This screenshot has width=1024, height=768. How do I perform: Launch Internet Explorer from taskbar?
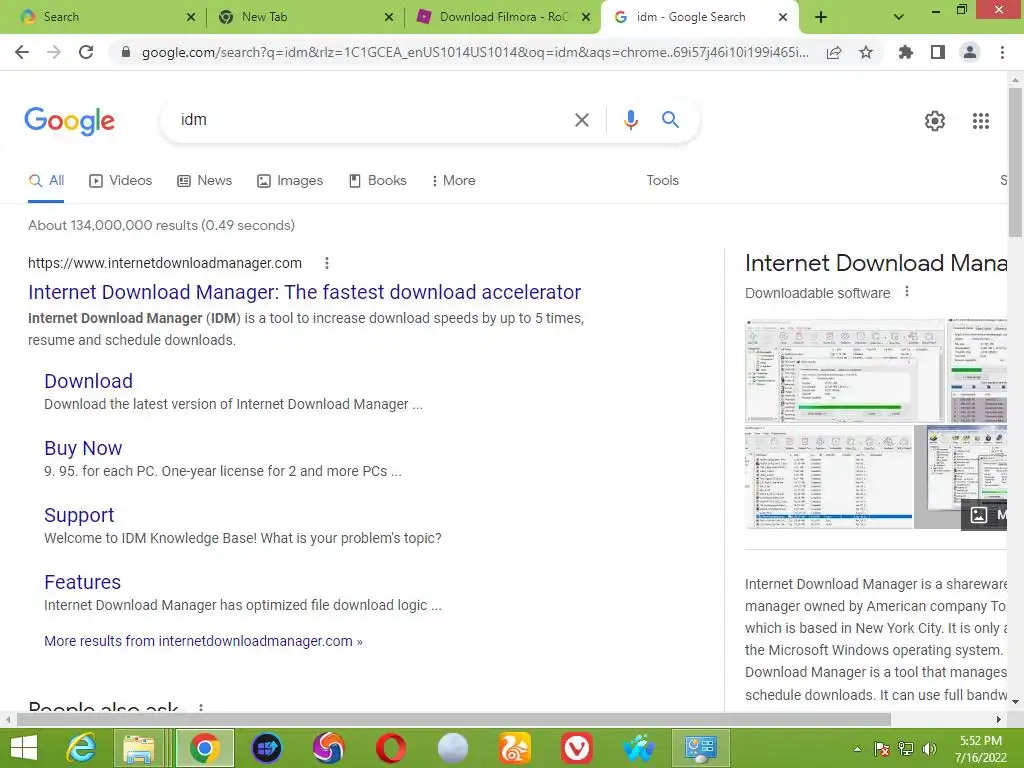point(82,748)
